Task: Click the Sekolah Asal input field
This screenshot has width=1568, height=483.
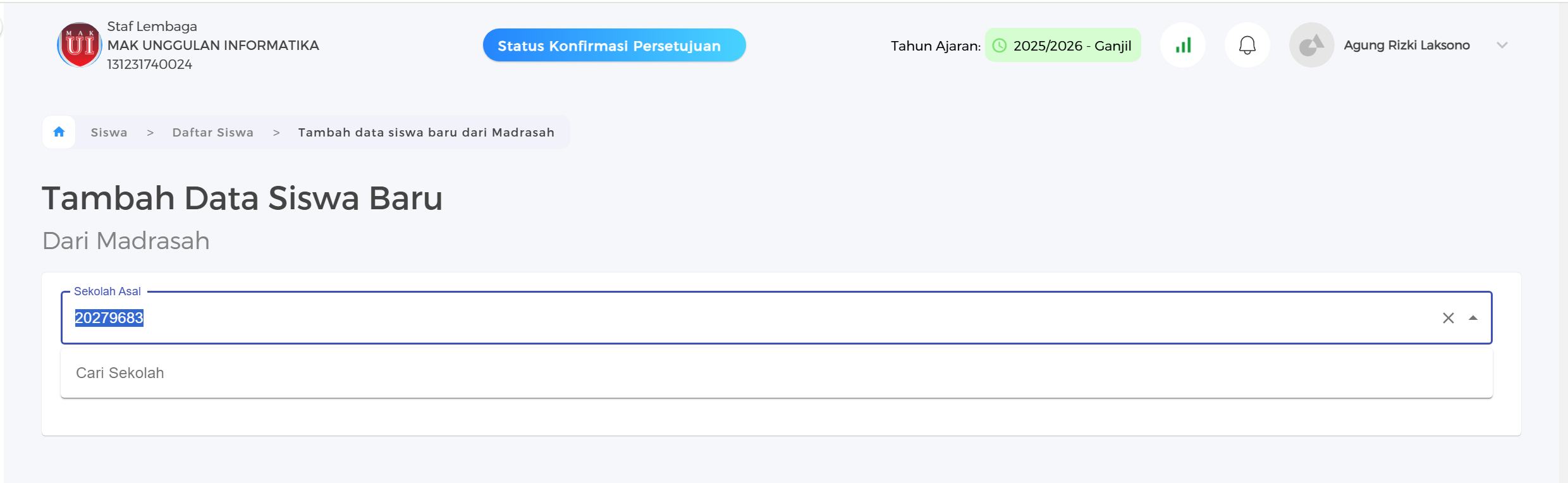Action: click(759, 318)
